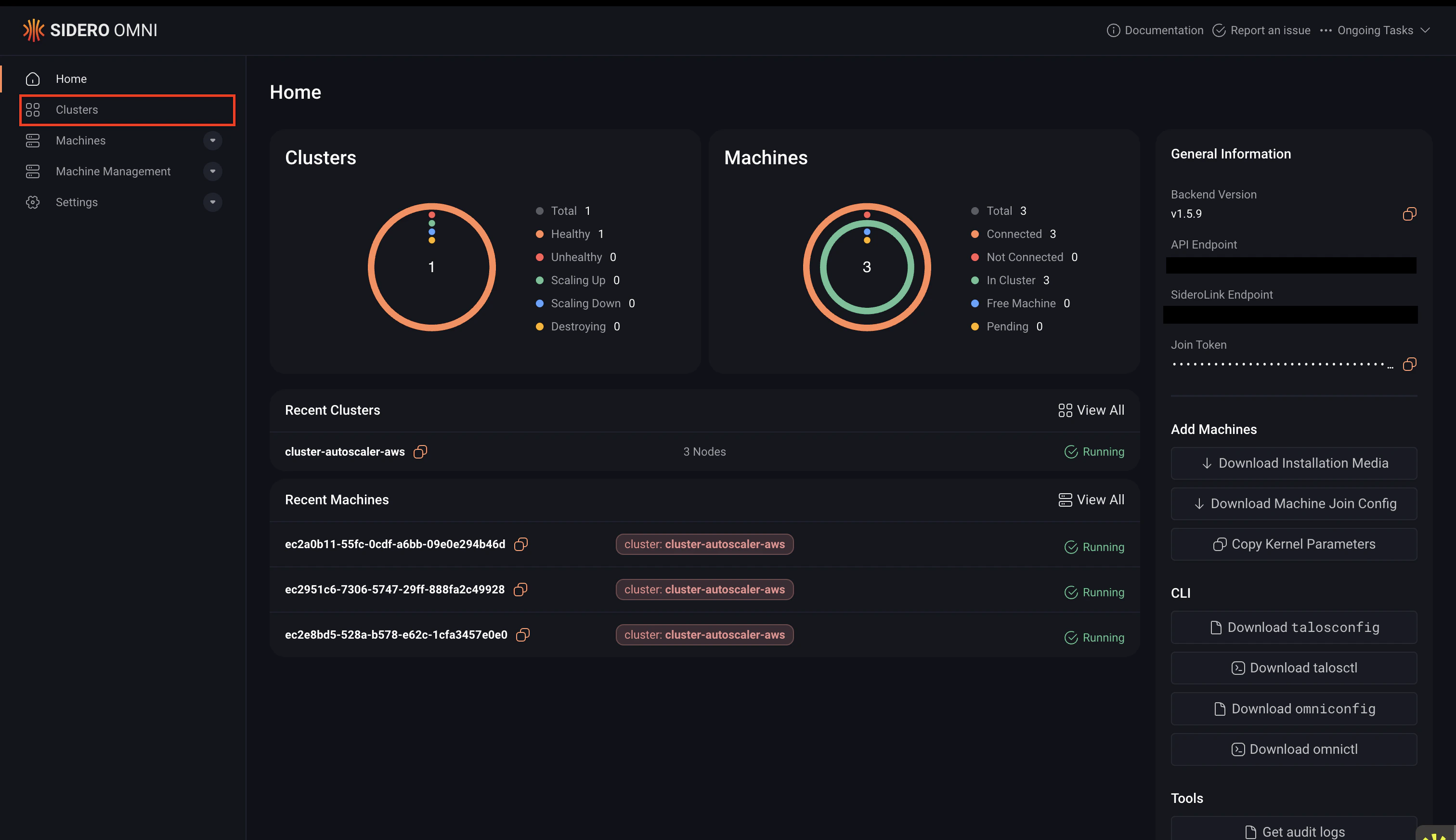
Task: Copy the cluster-autoscaler-aws cluster name
Action: (x=420, y=452)
